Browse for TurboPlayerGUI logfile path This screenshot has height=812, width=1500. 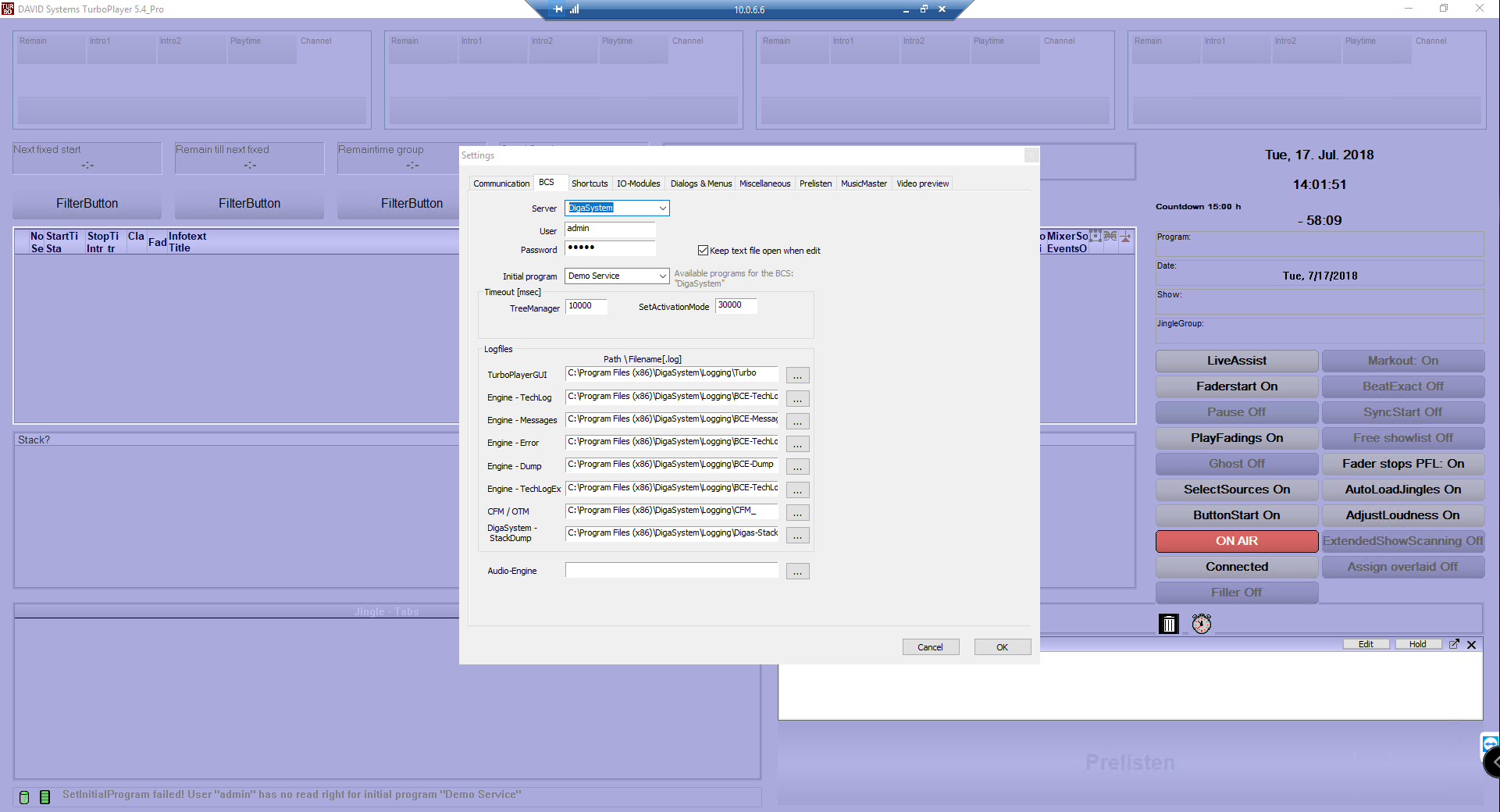797,376
